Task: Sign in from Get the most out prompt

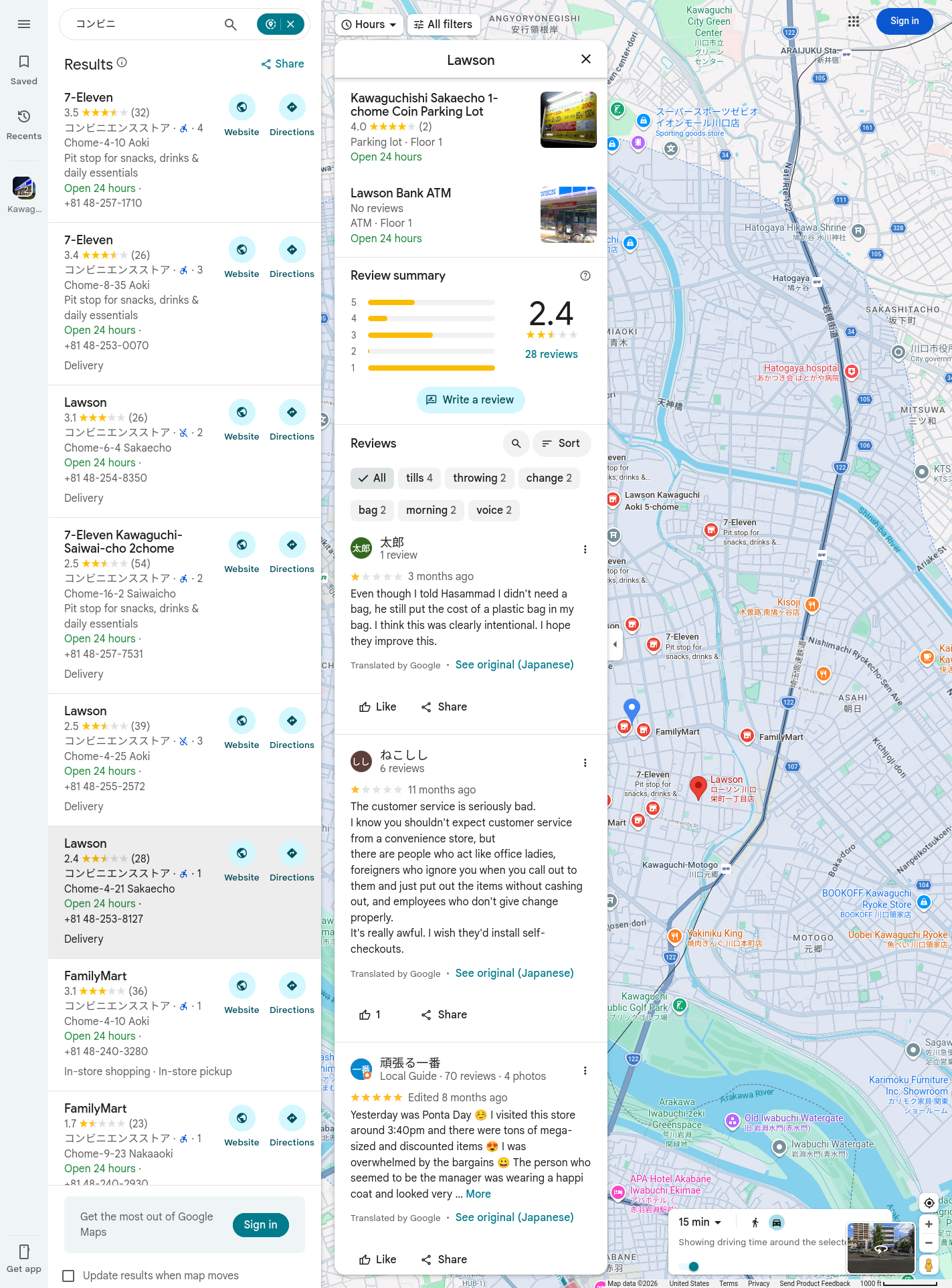Action: 261,1225
